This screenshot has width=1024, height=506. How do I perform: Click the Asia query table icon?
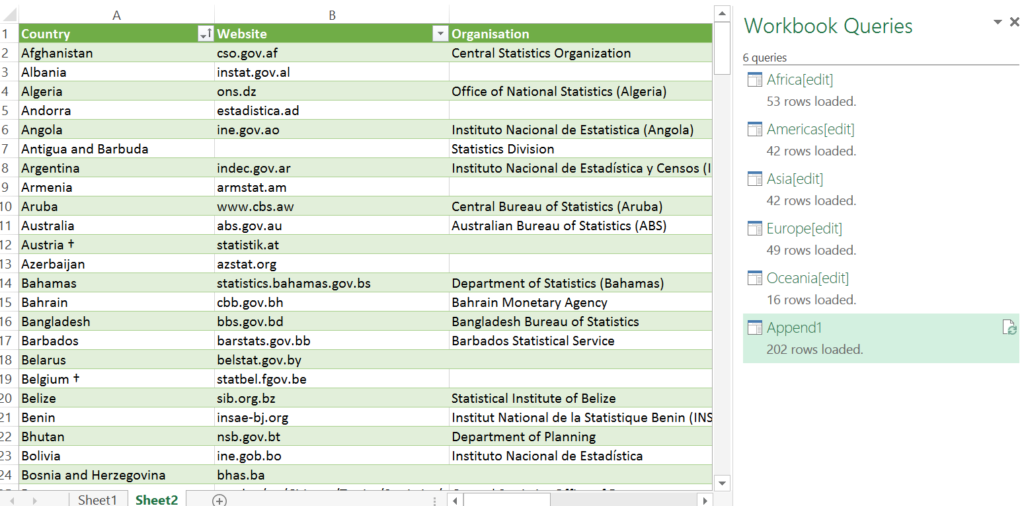click(755, 179)
